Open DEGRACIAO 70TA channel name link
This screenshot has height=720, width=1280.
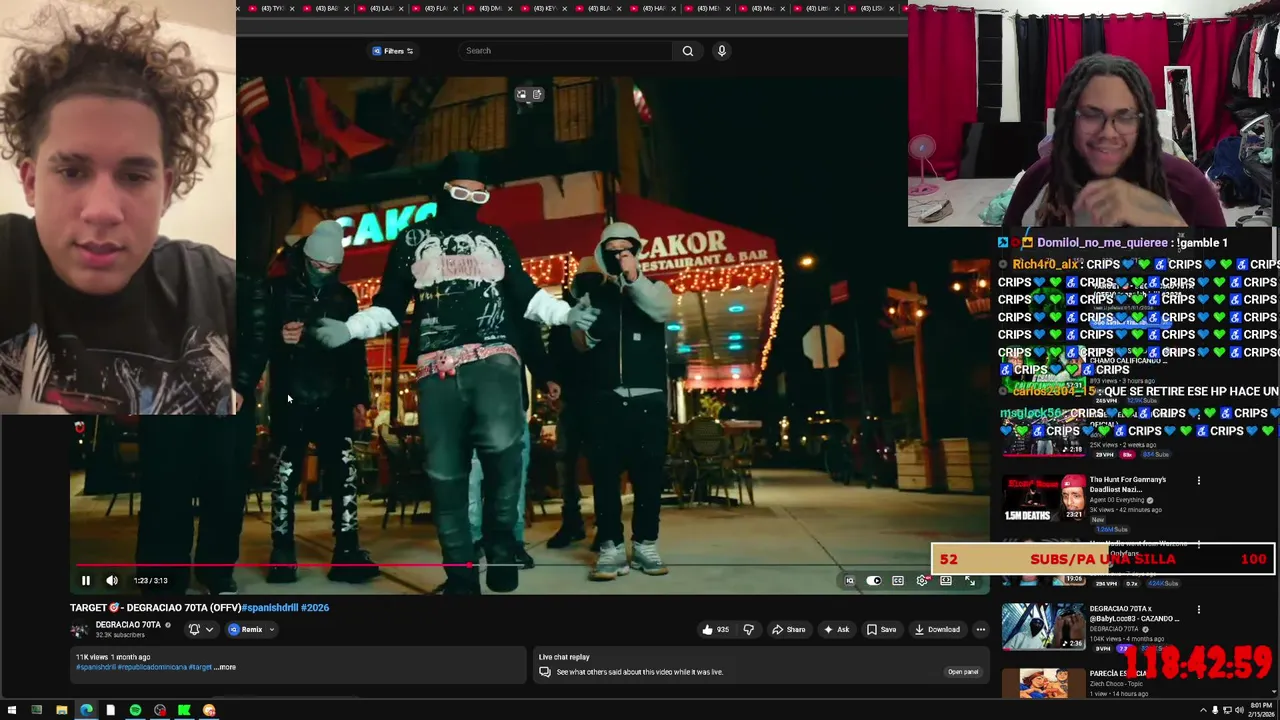pyautogui.click(x=128, y=625)
